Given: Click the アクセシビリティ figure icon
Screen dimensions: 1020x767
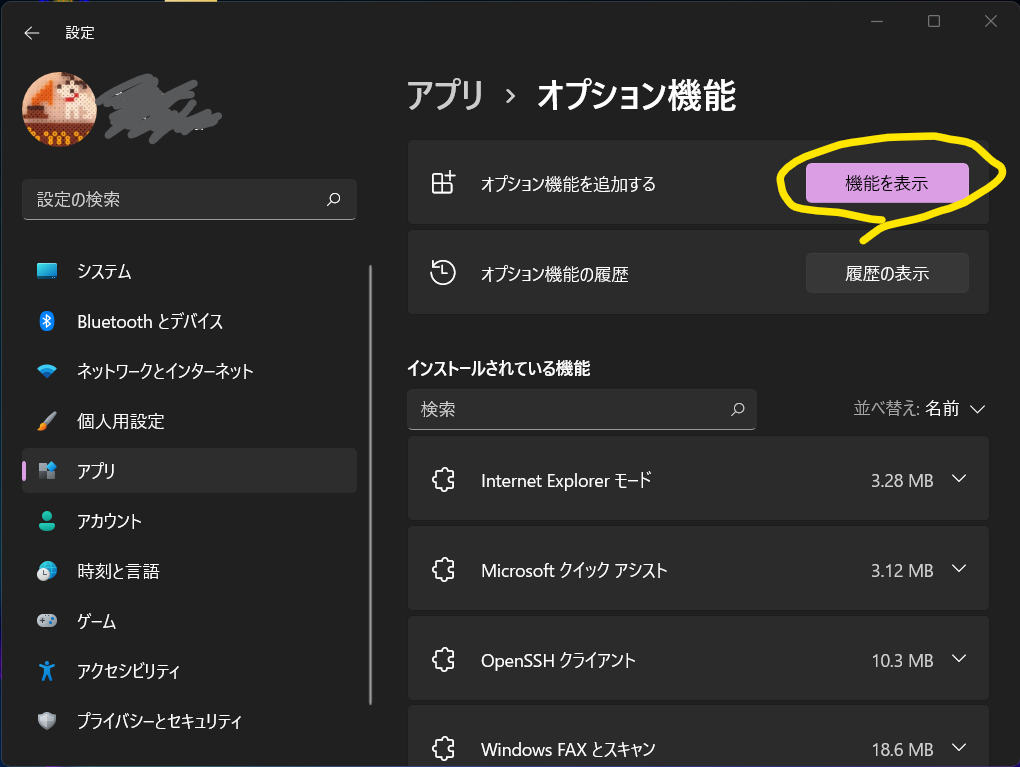Looking at the screenshot, I should point(47,671).
